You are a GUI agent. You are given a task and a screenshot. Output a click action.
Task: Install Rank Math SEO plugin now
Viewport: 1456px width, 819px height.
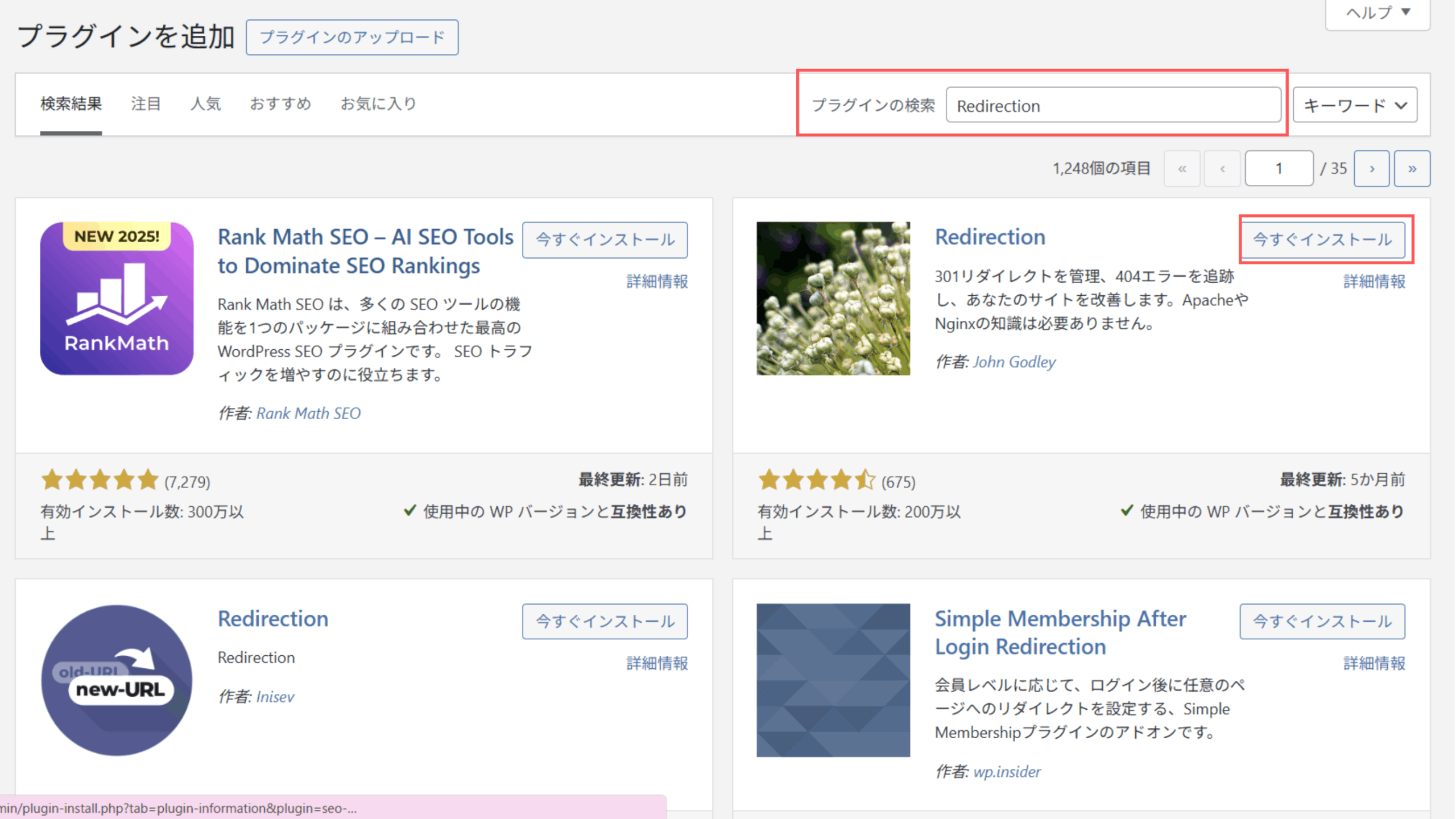tap(605, 239)
